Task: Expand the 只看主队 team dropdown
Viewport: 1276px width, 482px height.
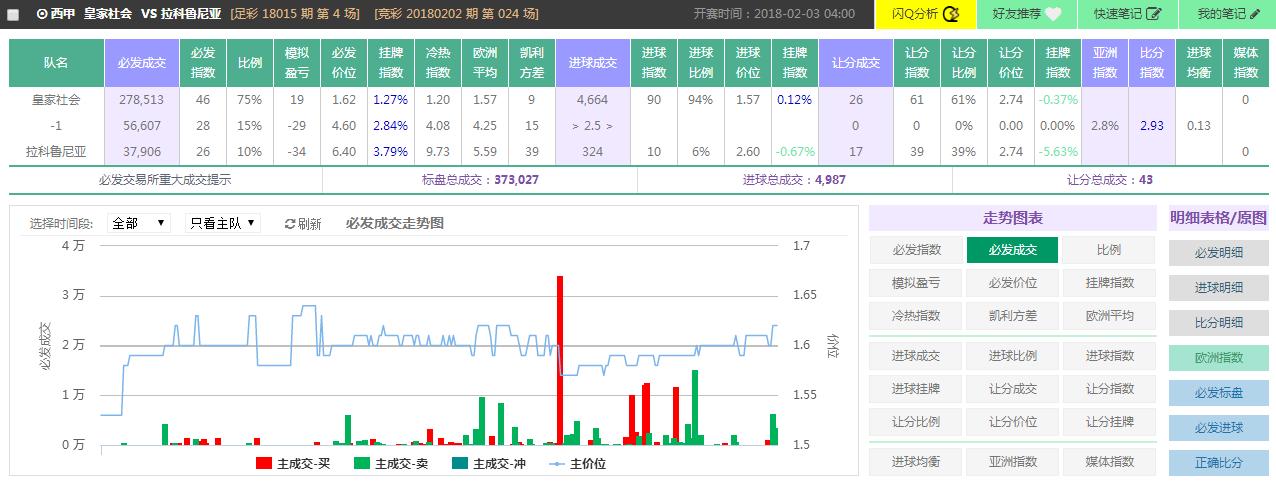Action: pyautogui.click(x=223, y=223)
